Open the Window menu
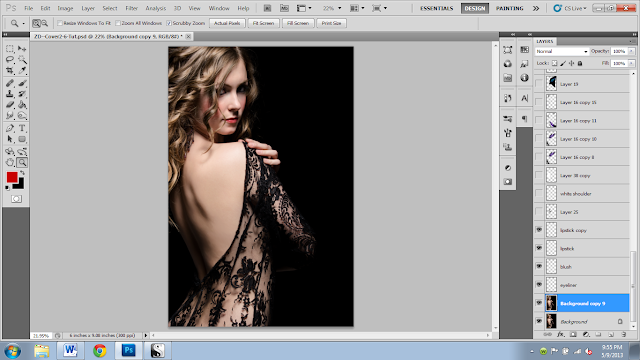This screenshot has height=360, width=640. (219, 8)
